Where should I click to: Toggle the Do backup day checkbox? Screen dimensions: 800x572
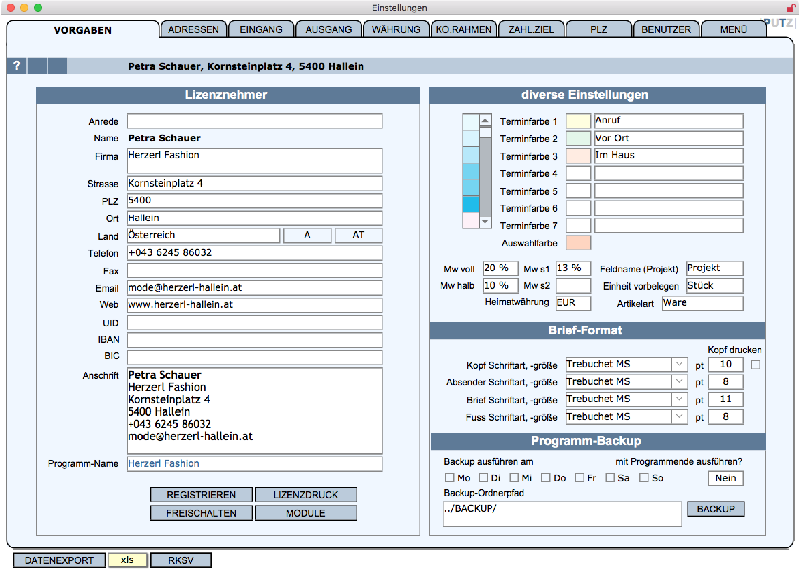pos(546,478)
